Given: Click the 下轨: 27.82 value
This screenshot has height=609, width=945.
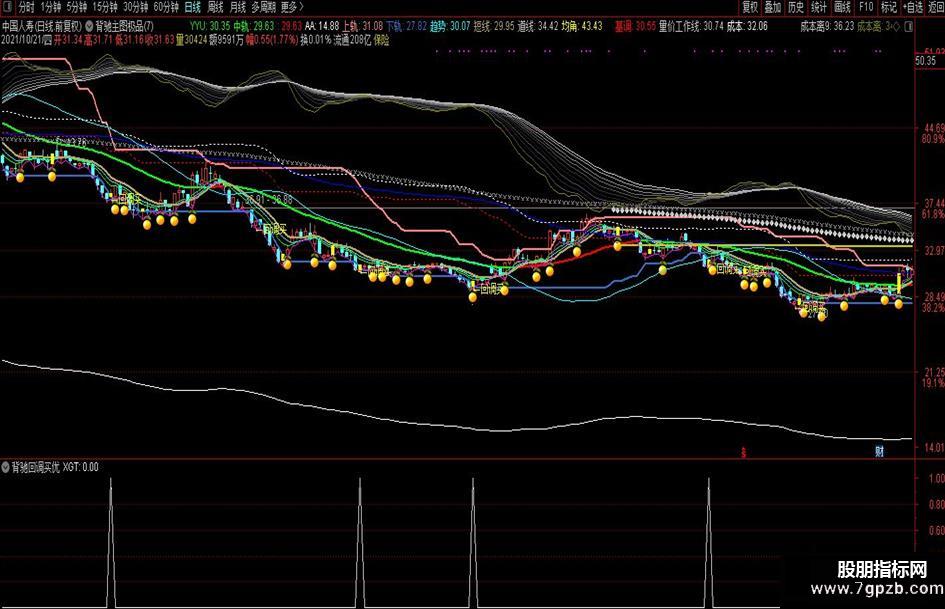Looking at the screenshot, I should (406, 27).
